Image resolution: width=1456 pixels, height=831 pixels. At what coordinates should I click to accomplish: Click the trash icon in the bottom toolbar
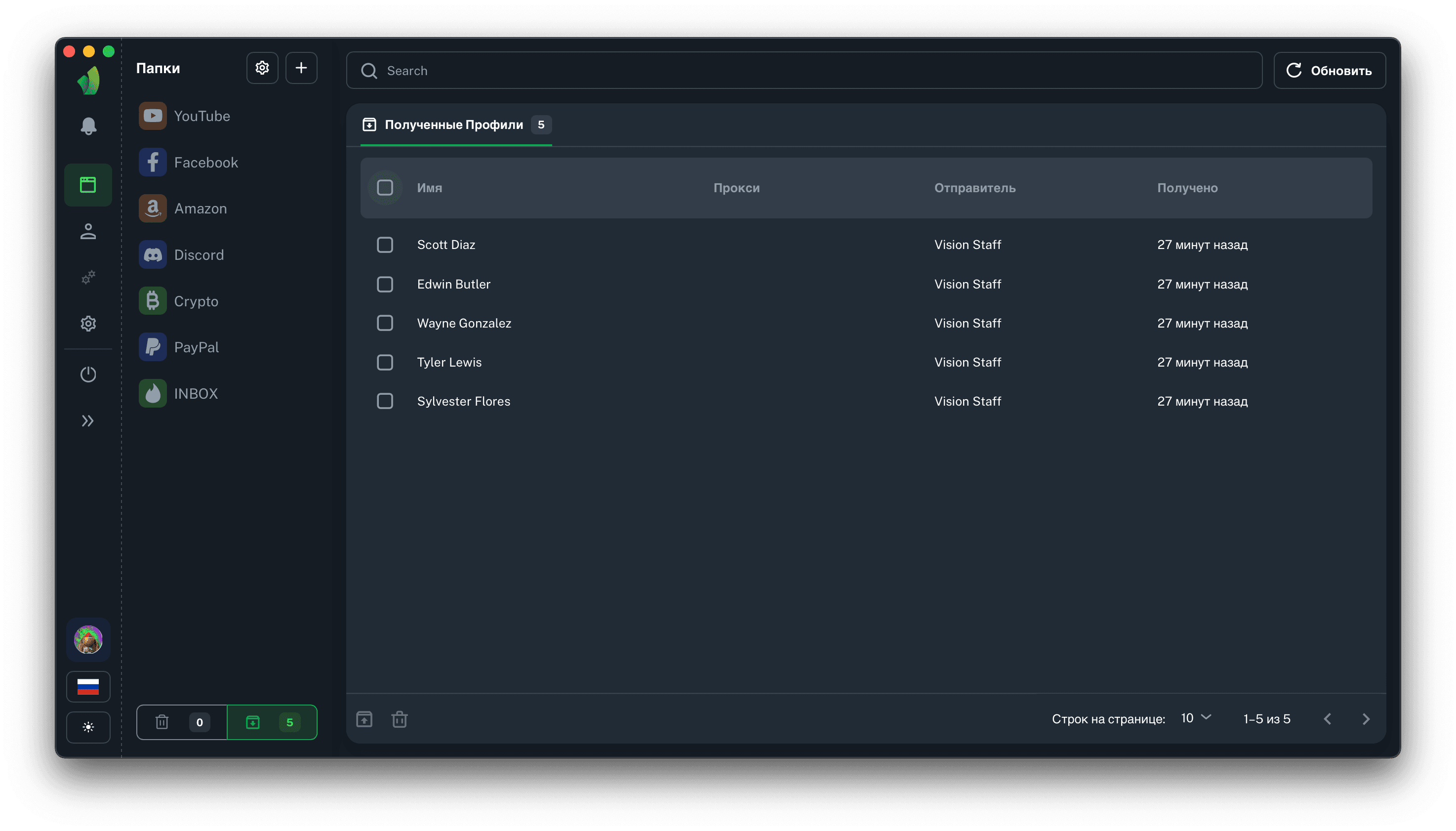pyautogui.click(x=400, y=719)
